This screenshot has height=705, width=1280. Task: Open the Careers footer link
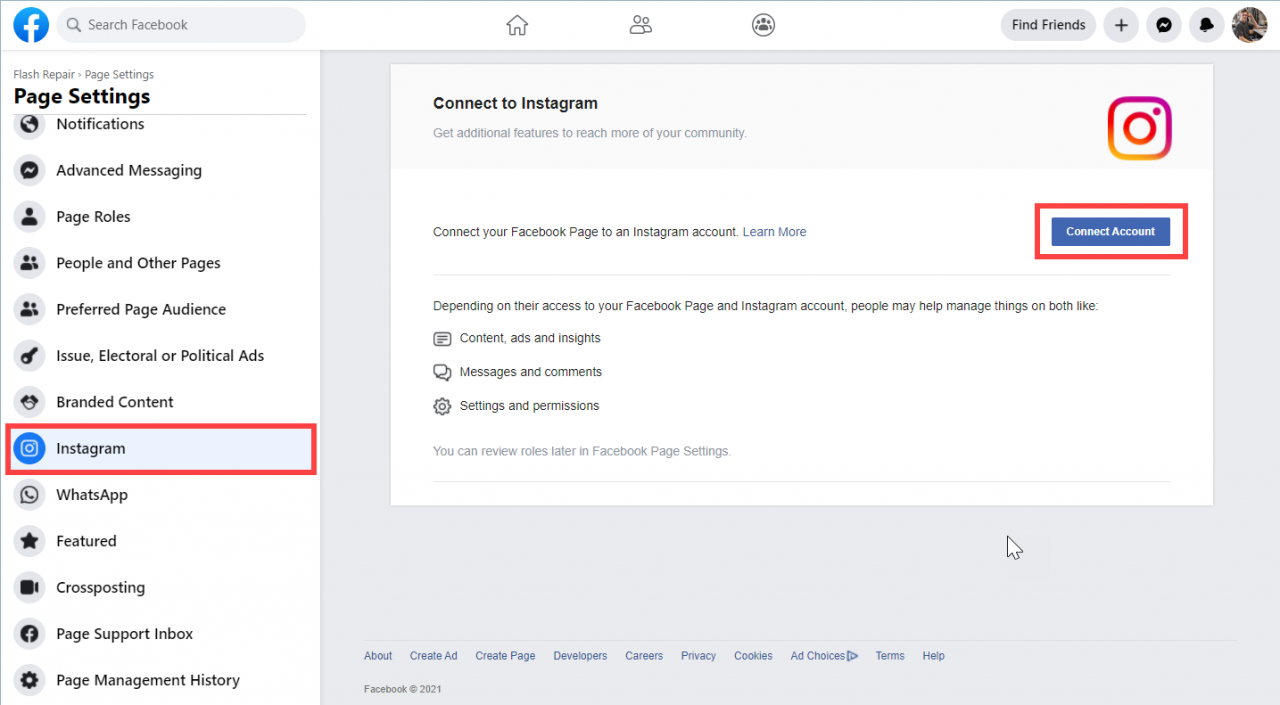click(x=644, y=656)
